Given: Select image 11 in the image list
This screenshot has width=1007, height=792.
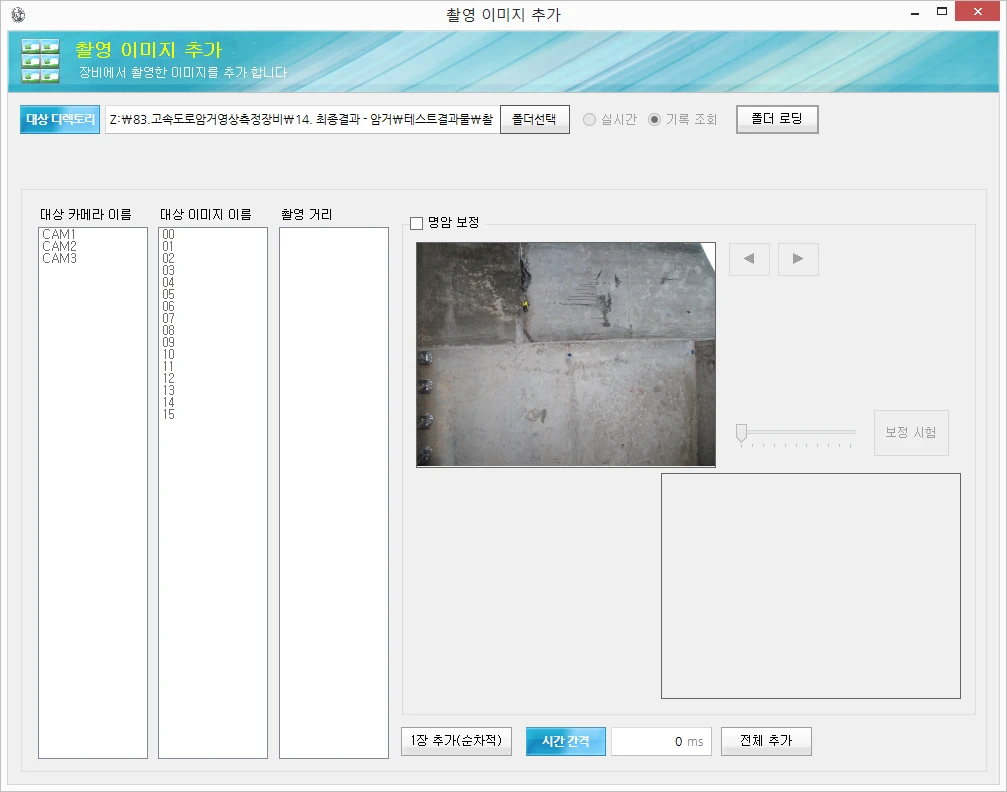Looking at the screenshot, I should 168,366.
